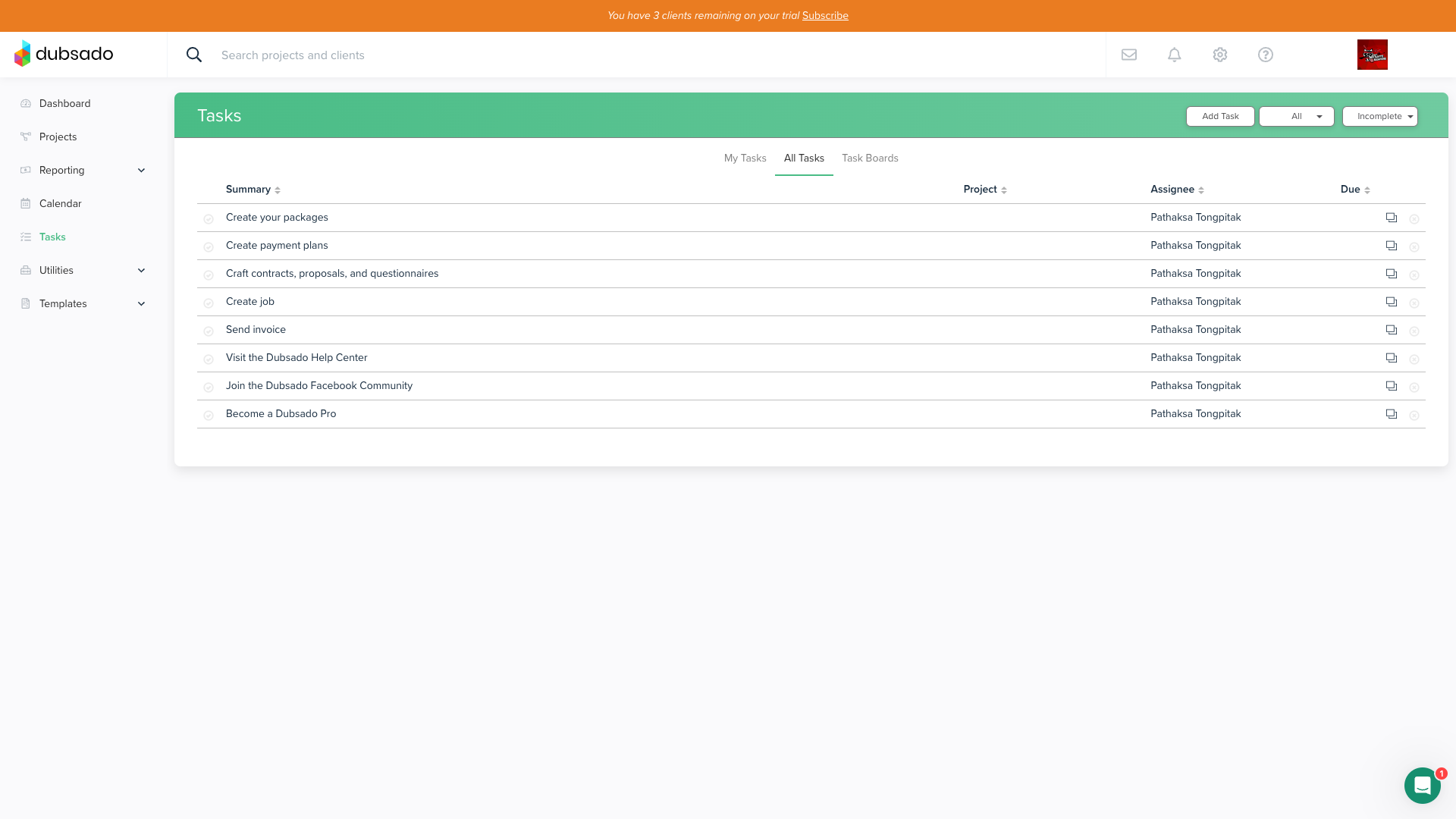
Task: Open the inbox mail icon
Action: point(1128,55)
